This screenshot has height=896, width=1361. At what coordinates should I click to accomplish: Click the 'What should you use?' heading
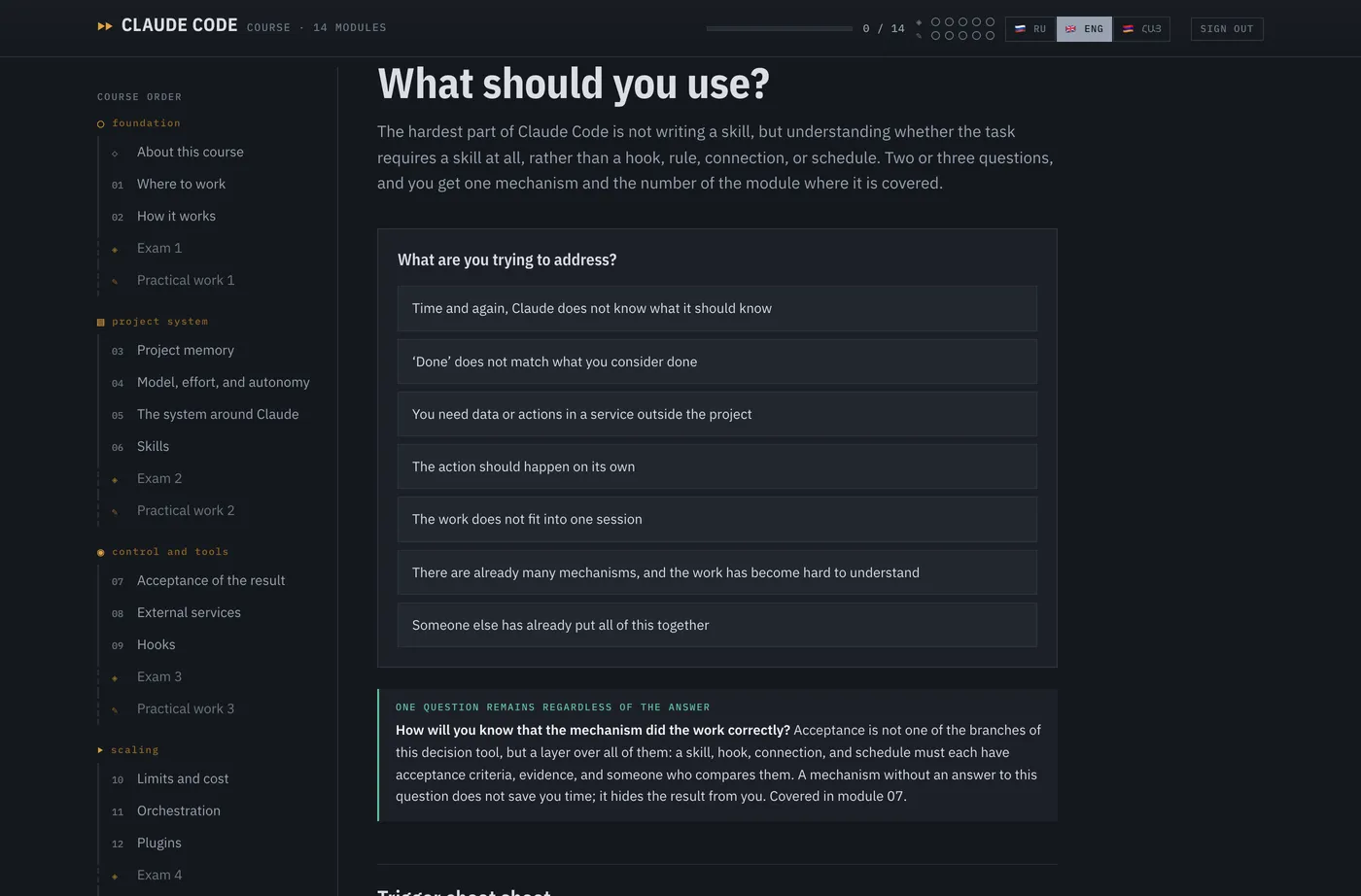[574, 84]
